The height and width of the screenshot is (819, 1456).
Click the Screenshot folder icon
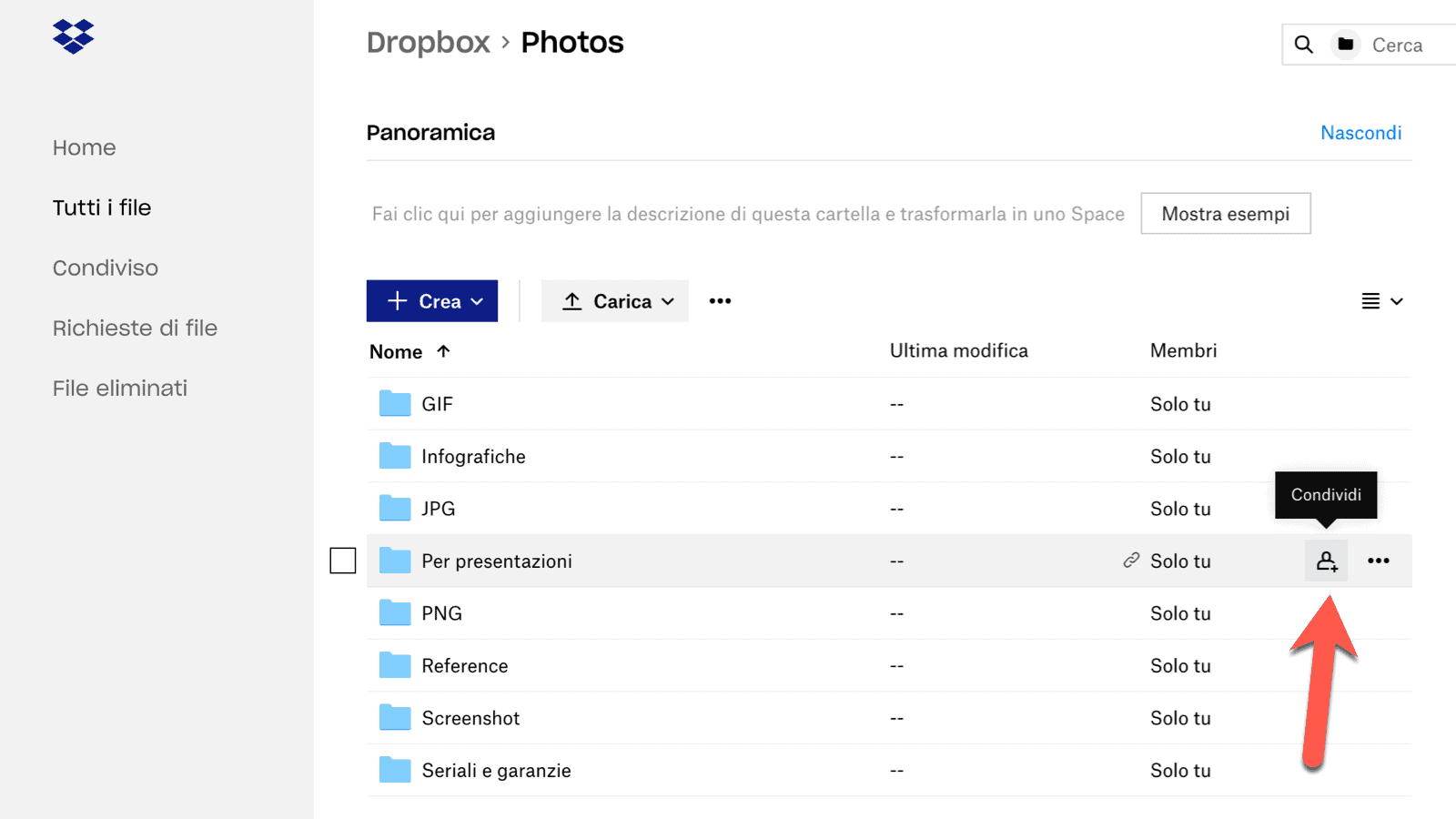pos(395,717)
